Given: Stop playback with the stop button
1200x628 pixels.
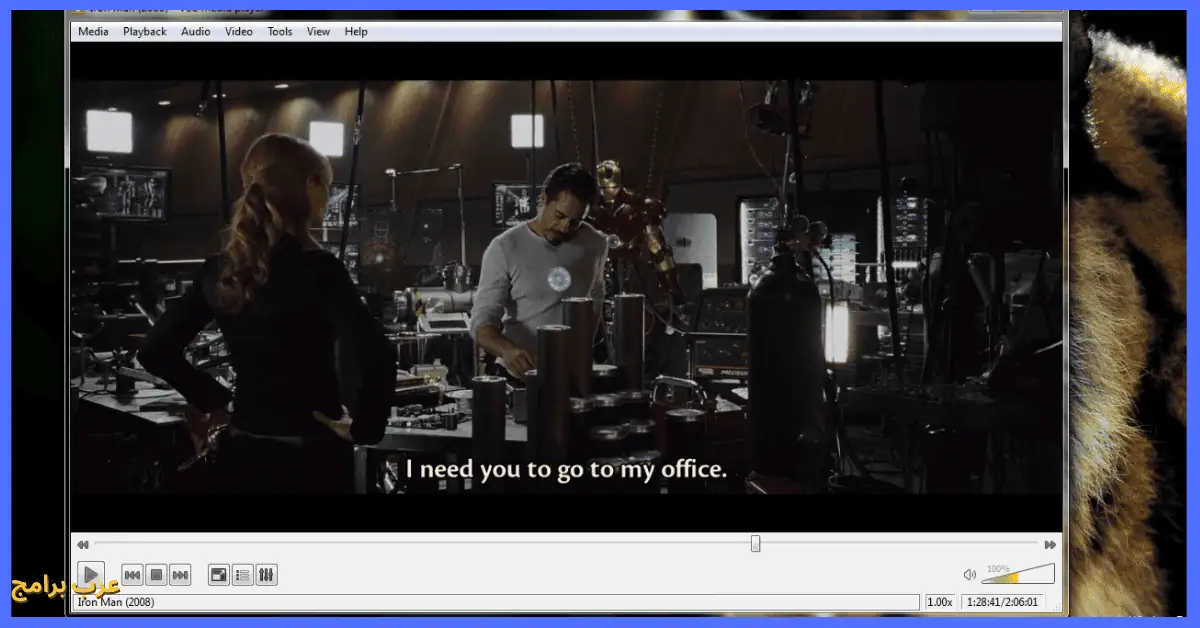Looking at the screenshot, I should click(x=156, y=575).
